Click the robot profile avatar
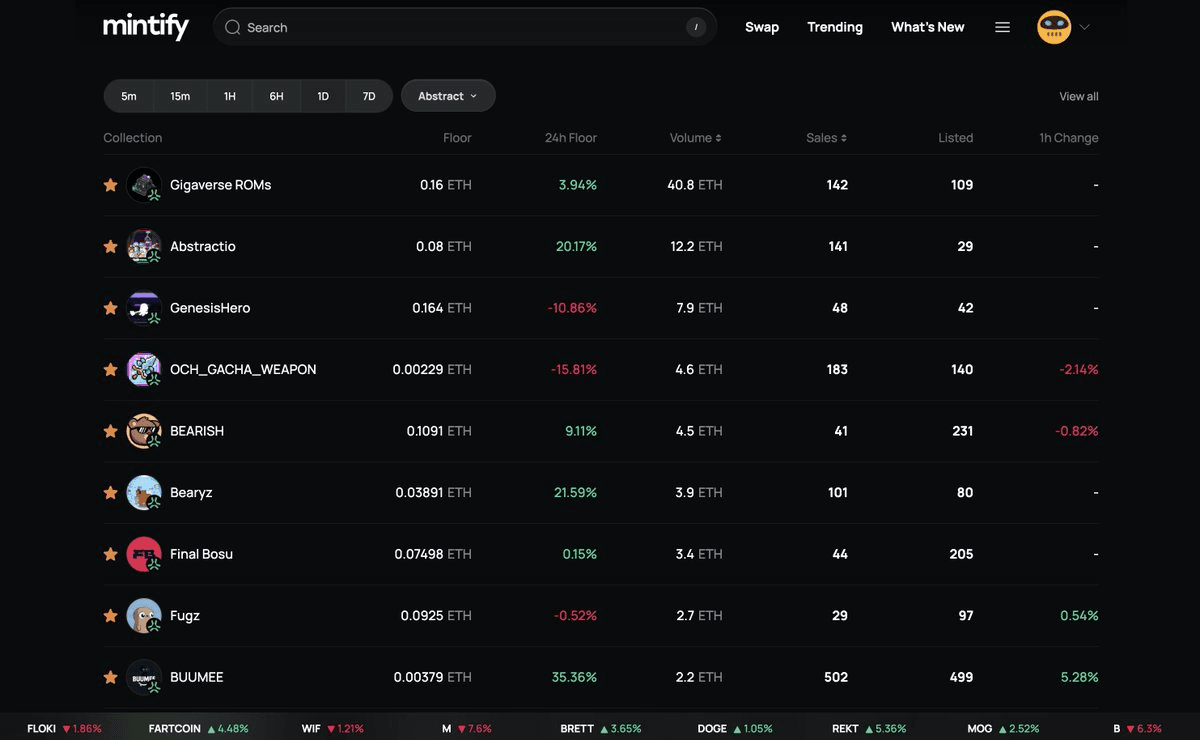The height and width of the screenshot is (740, 1200). pos(1054,27)
